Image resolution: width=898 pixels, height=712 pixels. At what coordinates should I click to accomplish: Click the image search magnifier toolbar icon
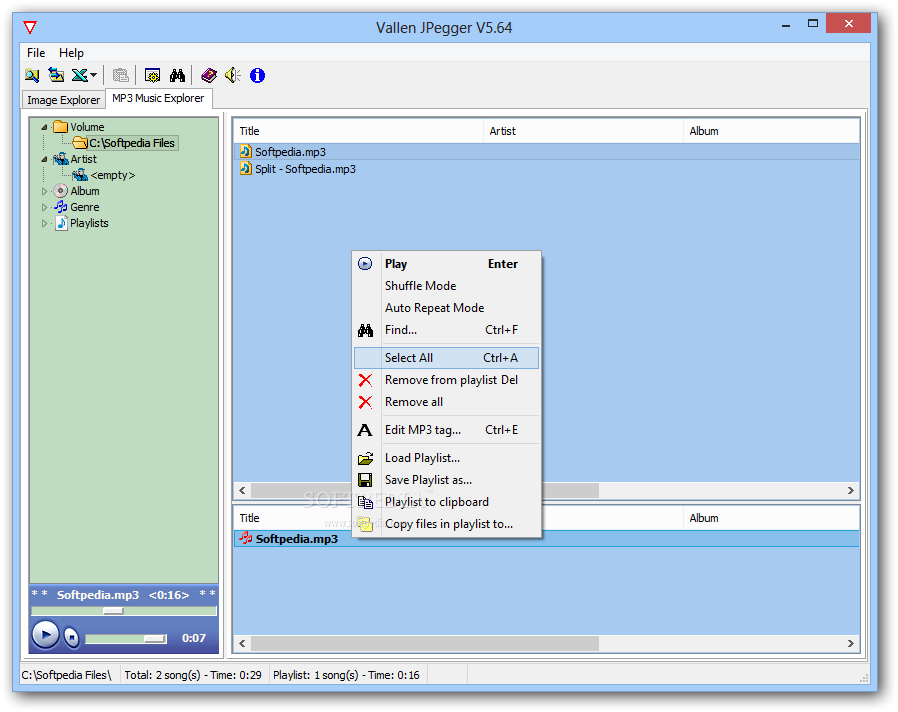[32, 75]
